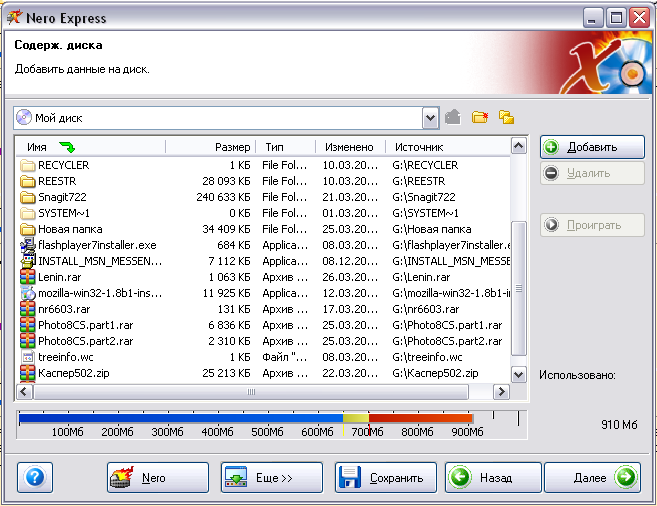Click the horizontal scroll left arrow
Viewport: 657px width, 506px height.
[x=24, y=392]
